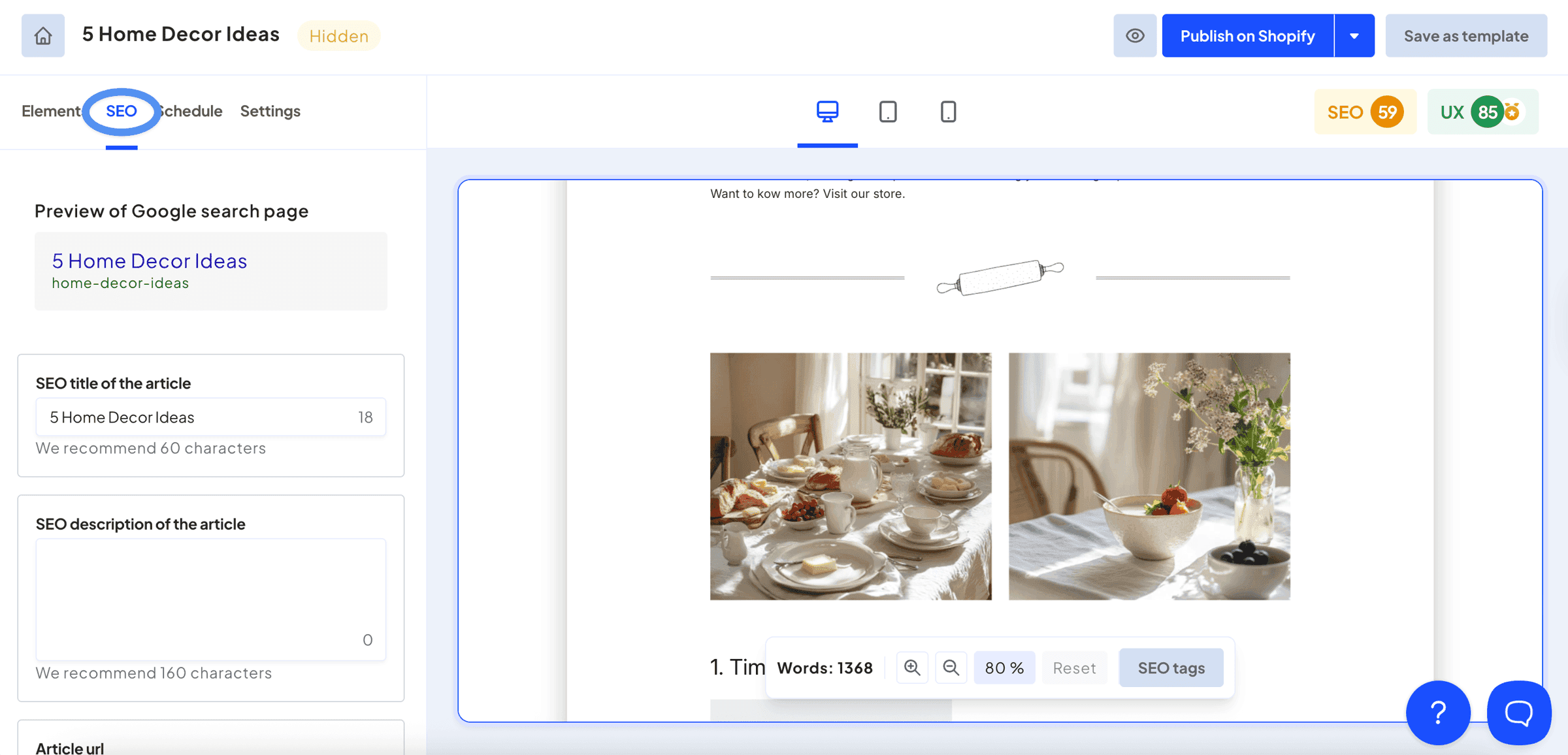The width and height of the screenshot is (1568, 755).
Task: Click Save as template
Action: (x=1466, y=35)
